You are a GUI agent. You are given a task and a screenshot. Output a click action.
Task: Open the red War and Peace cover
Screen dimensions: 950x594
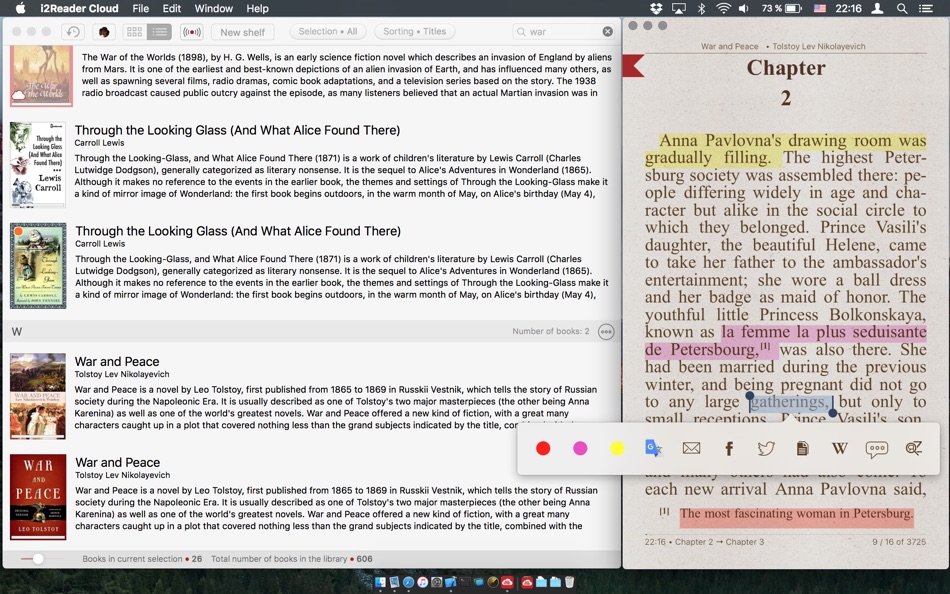[x=38, y=497]
